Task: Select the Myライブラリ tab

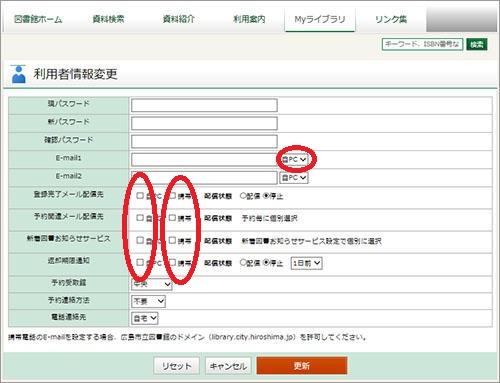Action: (320, 19)
